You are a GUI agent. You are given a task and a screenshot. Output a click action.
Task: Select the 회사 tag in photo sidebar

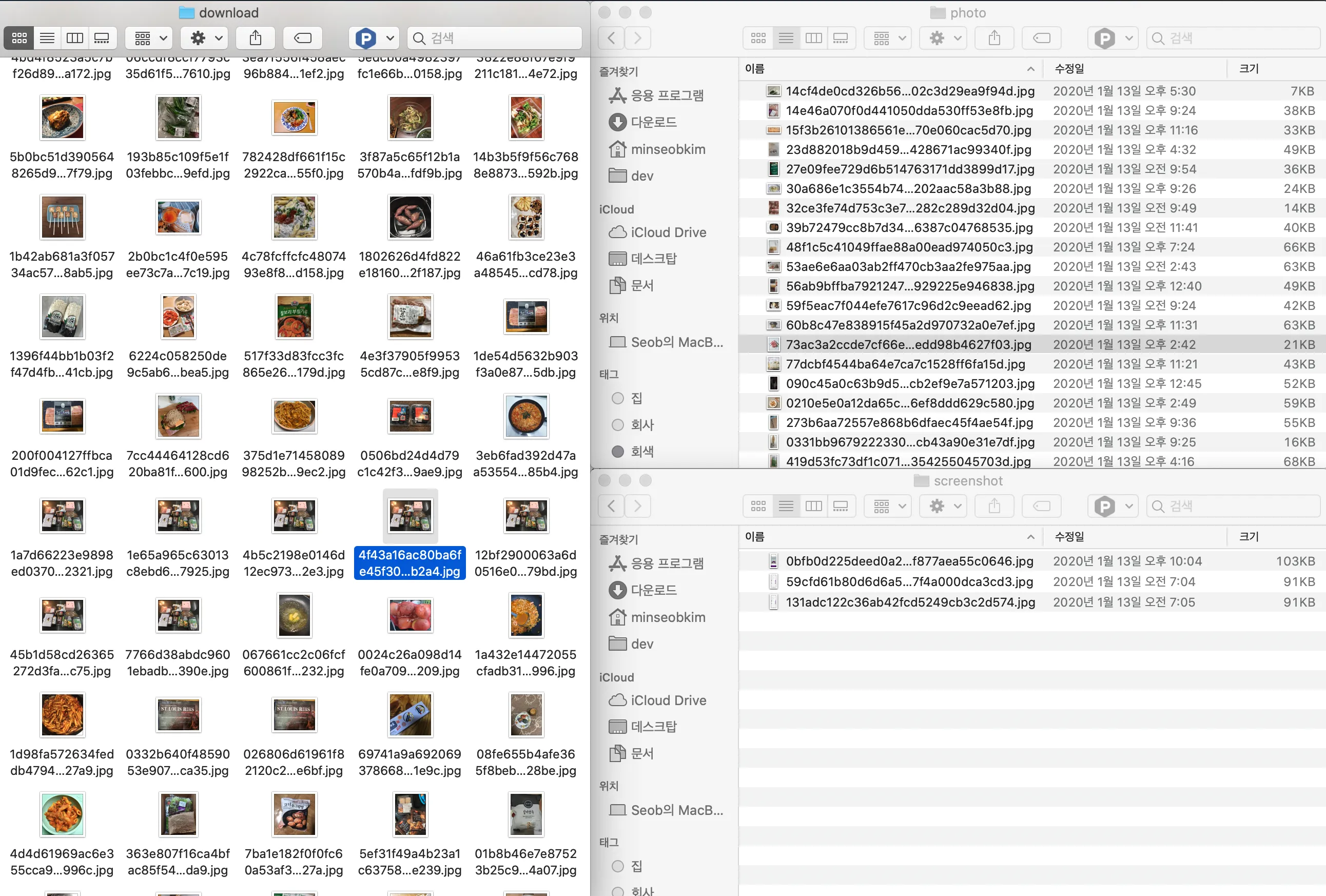tap(641, 424)
